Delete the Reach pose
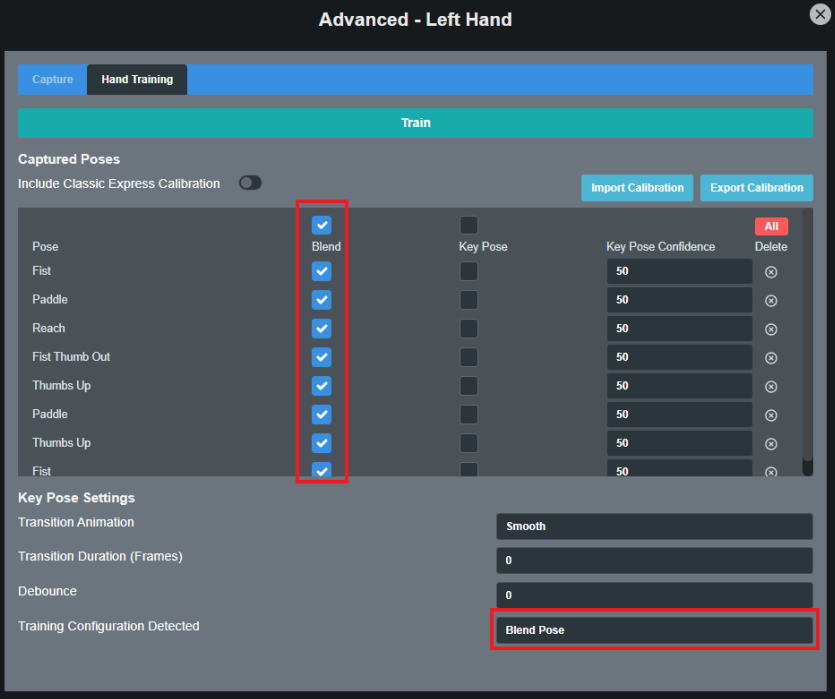Viewport: 835px width, 699px height. pos(771,330)
